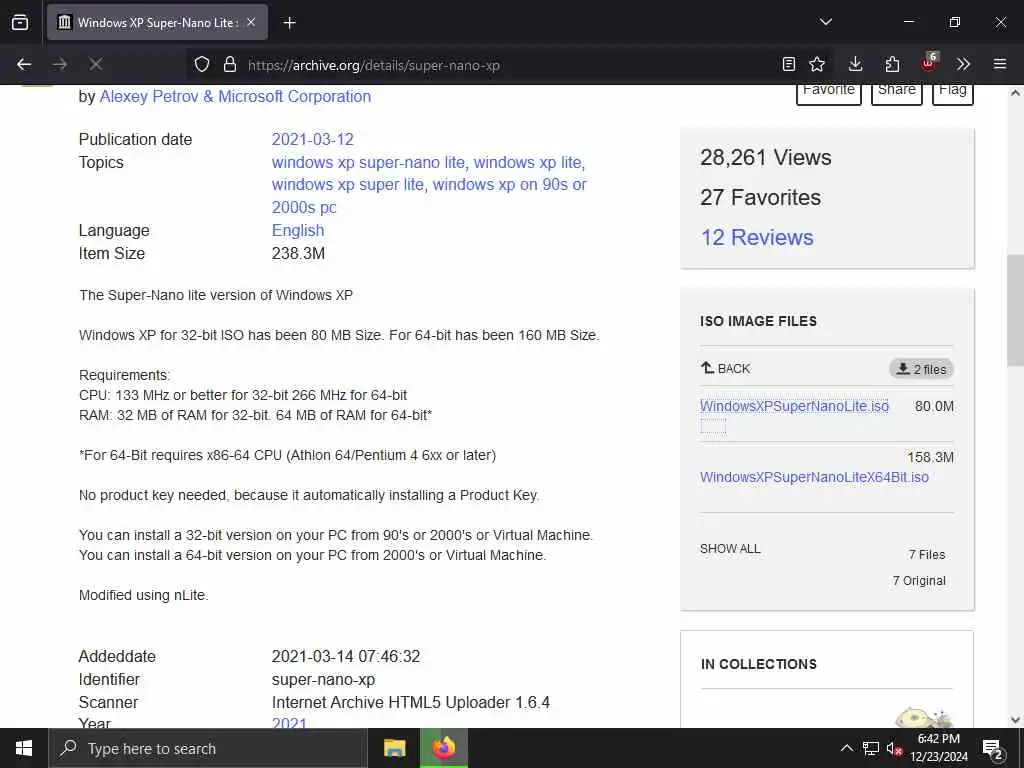
Task: Click the forward navigation arrow
Action: tap(60, 64)
